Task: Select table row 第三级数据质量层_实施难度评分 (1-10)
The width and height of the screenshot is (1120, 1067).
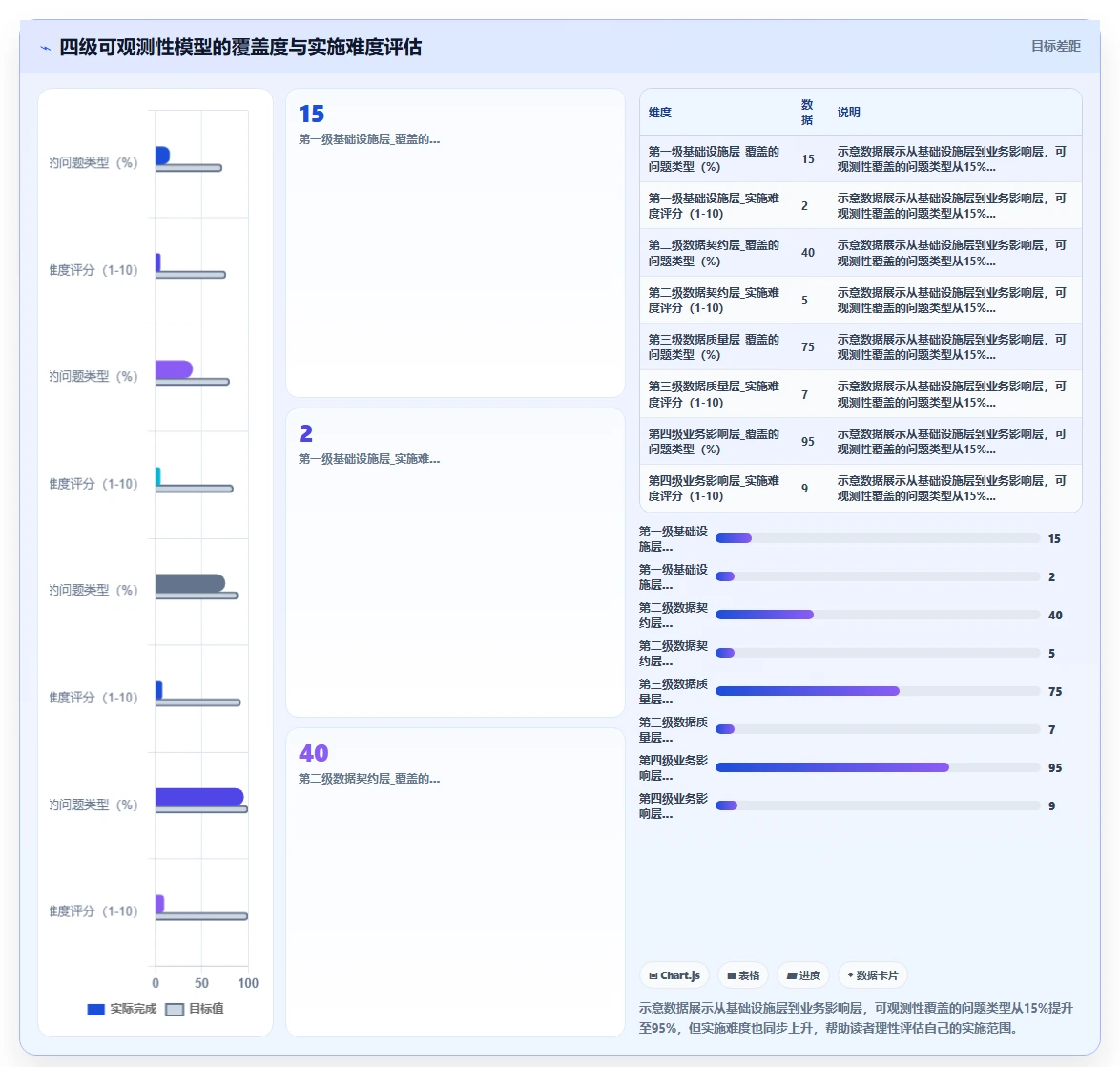Action: point(861,394)
